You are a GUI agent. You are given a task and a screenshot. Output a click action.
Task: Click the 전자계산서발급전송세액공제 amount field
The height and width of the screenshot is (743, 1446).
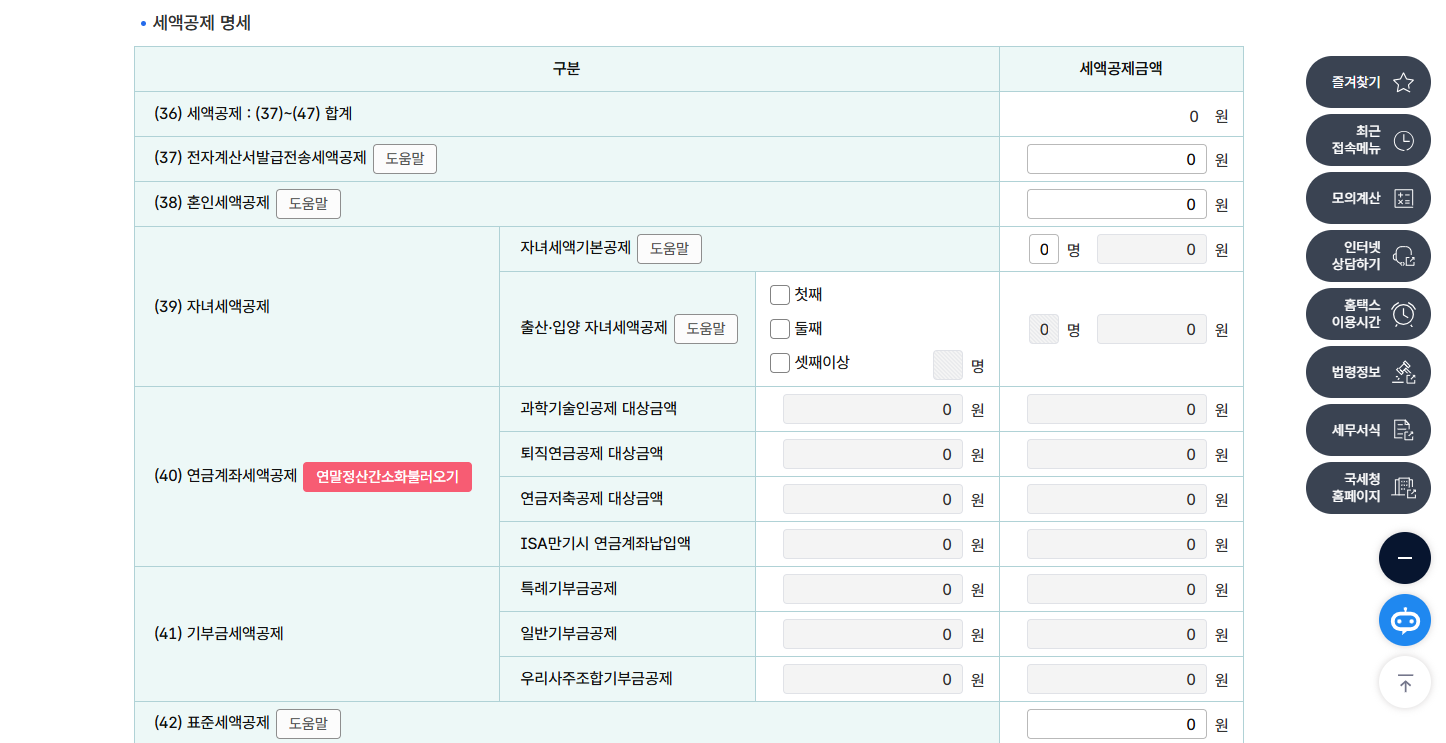[1116, 159]
